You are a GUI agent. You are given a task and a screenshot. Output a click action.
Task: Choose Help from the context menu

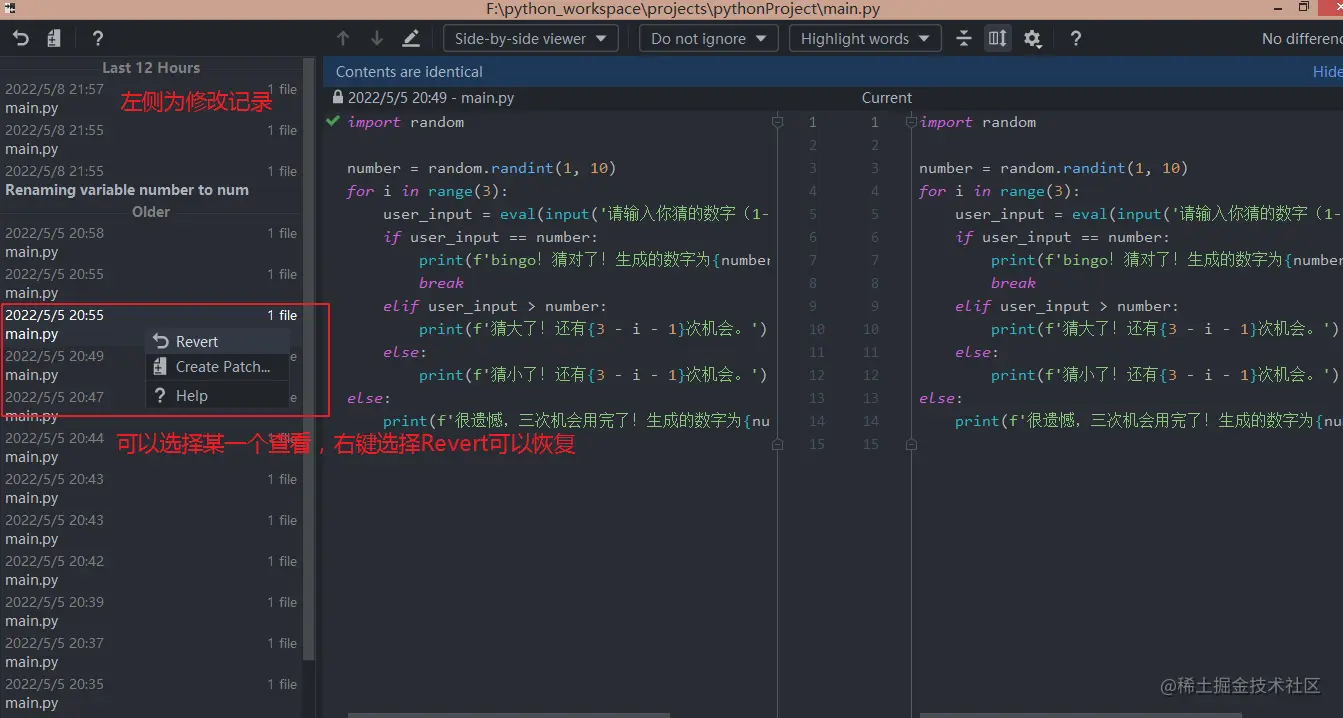coord(218,396)
